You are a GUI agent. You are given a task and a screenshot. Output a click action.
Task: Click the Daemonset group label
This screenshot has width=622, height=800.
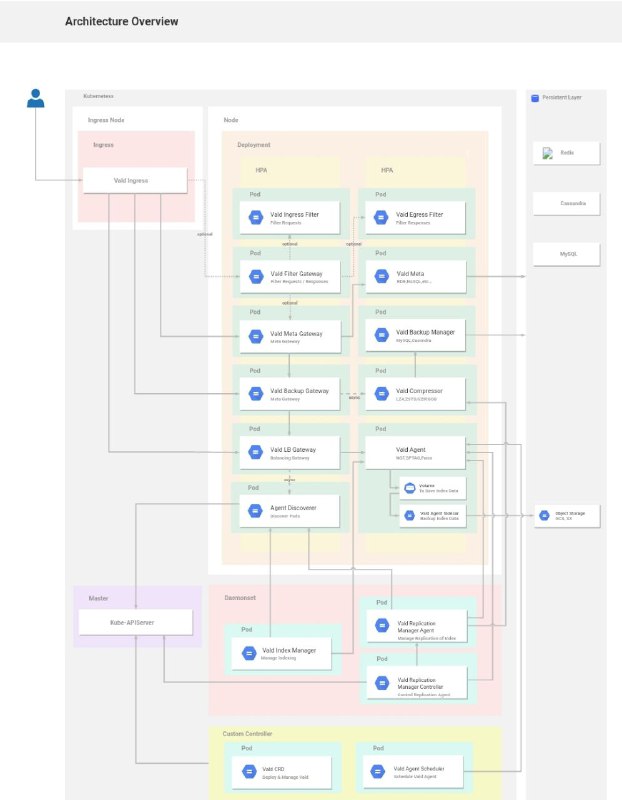(x=240, y=597)
